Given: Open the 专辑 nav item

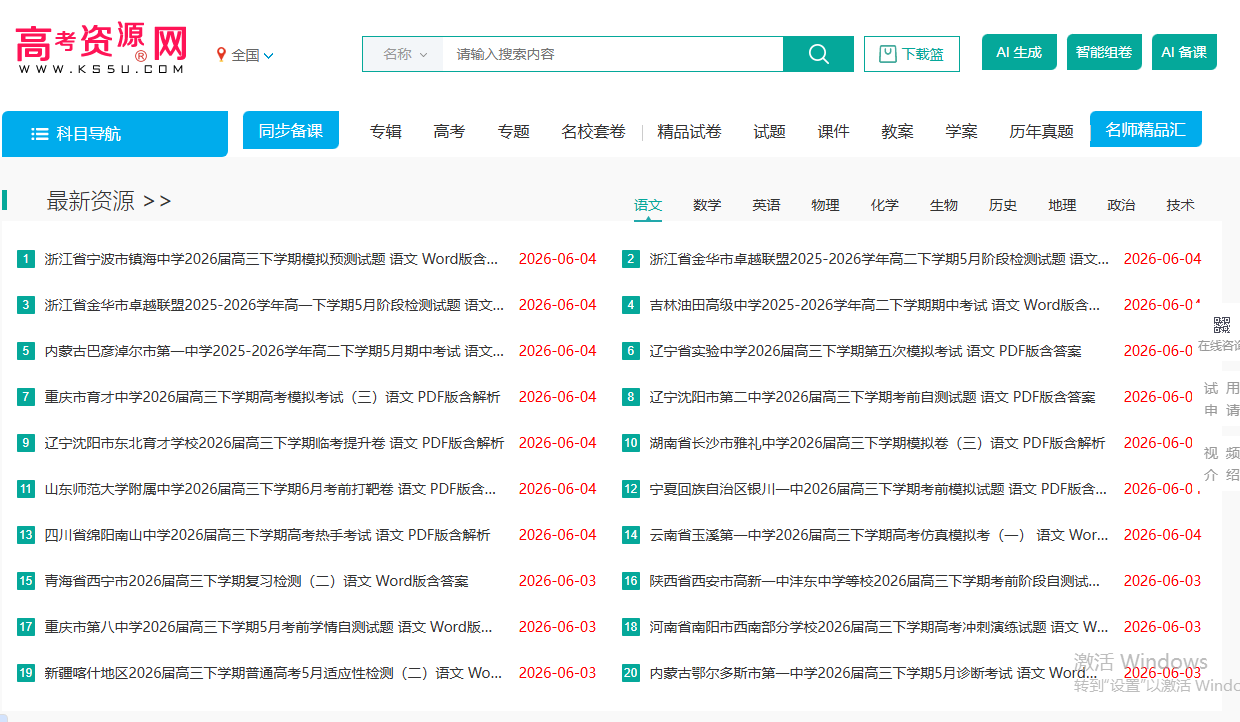Looking at the screenshot, I should click(x=385, y=131).
